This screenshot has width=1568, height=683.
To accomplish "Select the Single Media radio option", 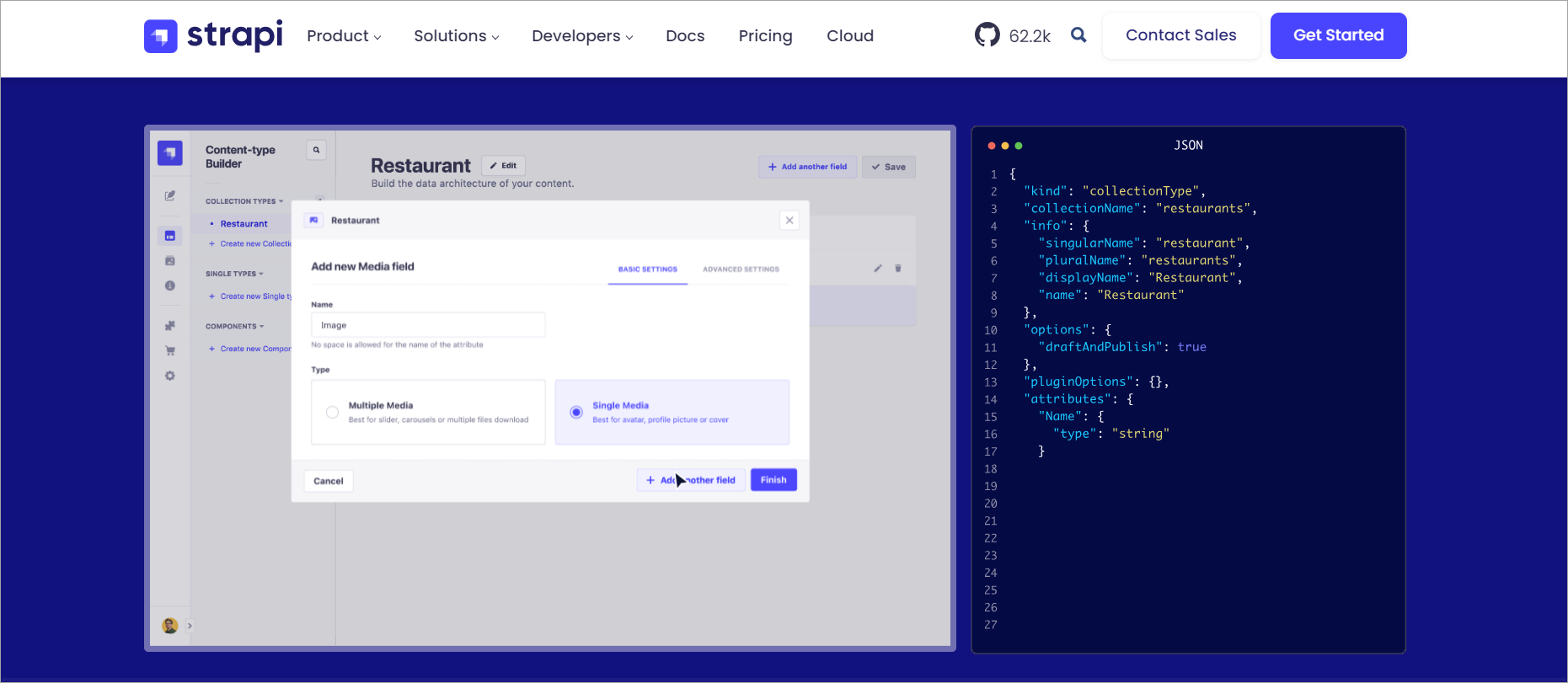I will tap(576, 412).
